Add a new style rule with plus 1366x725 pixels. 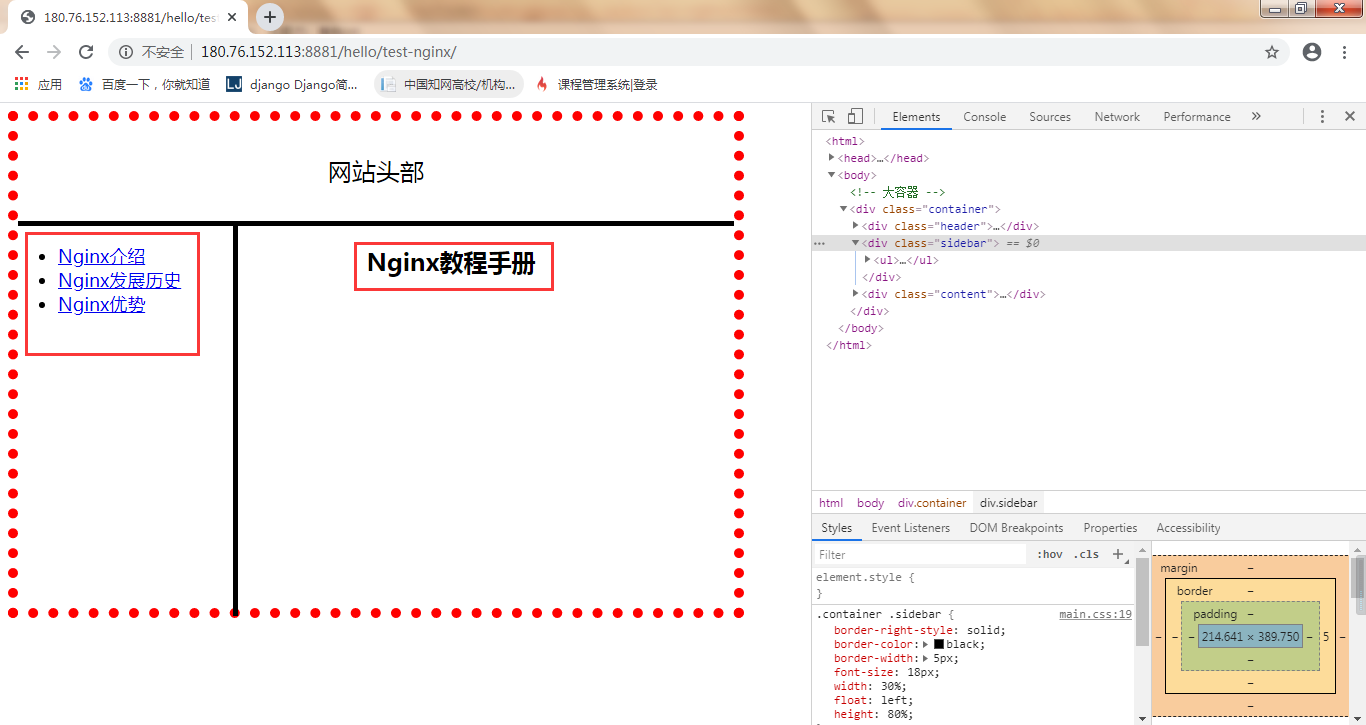coord(1119,554)
